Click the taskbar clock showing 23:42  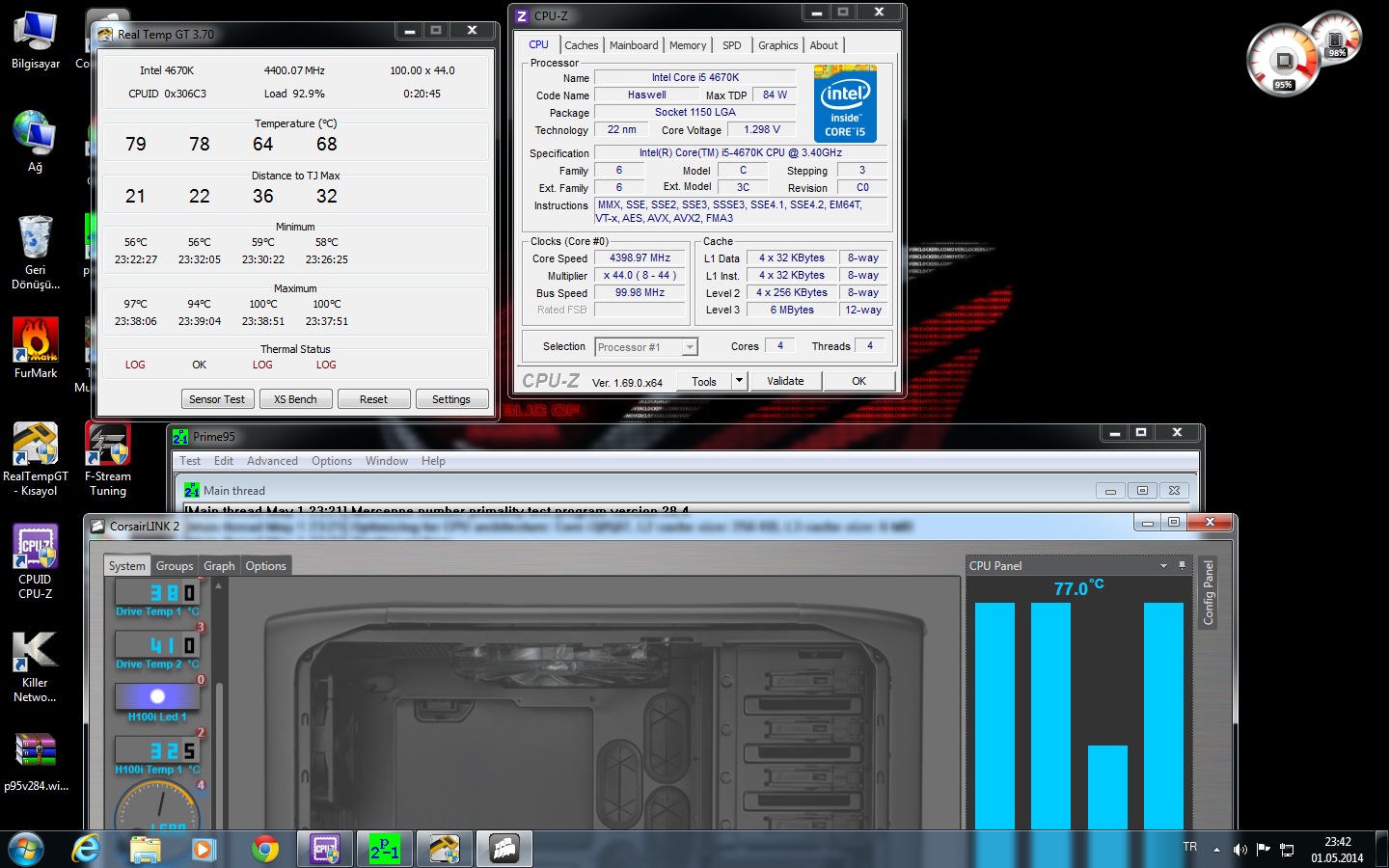1337,850
